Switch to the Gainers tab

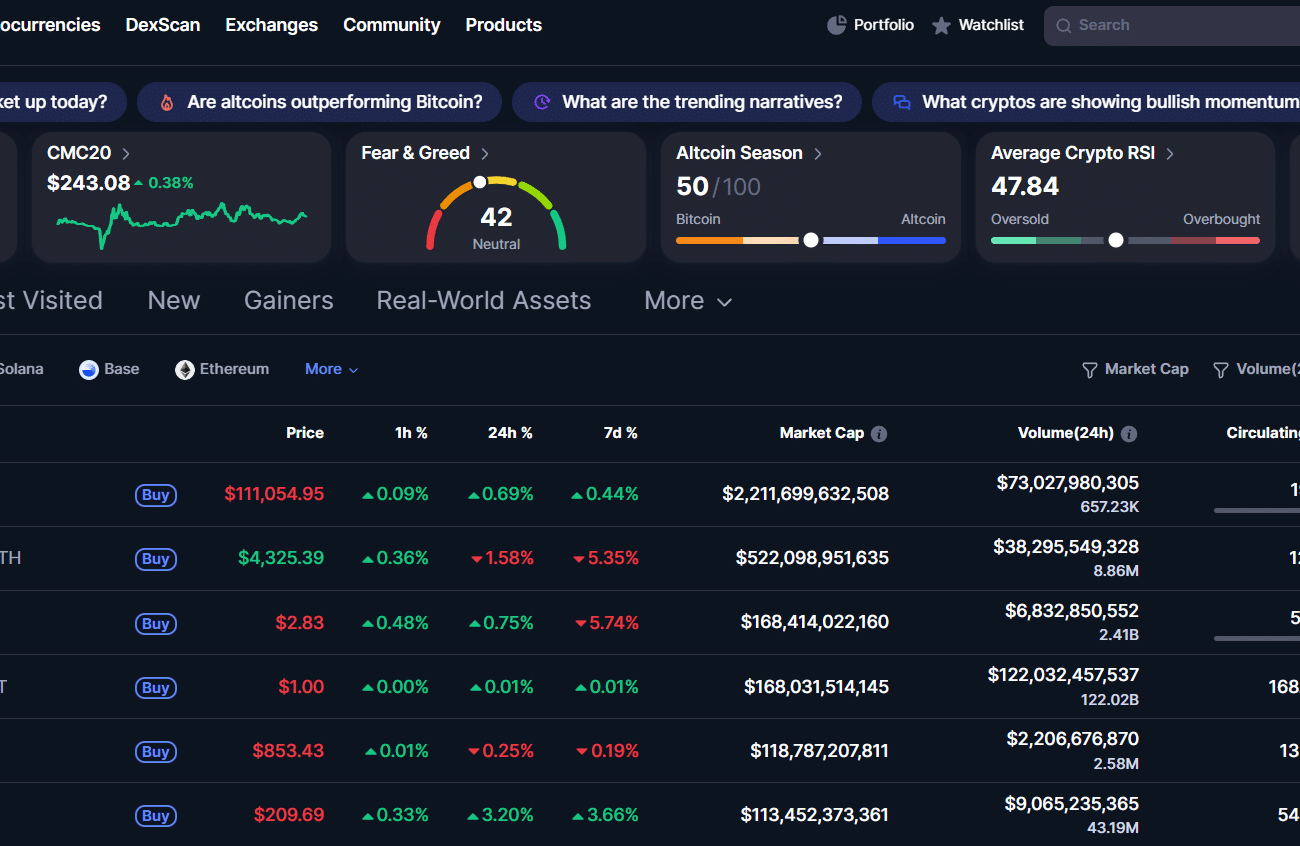(x=289, y=301)
